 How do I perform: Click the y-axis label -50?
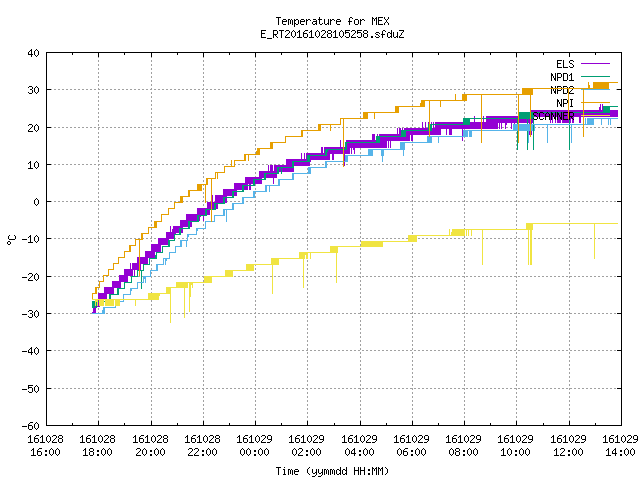click(31, 389)
